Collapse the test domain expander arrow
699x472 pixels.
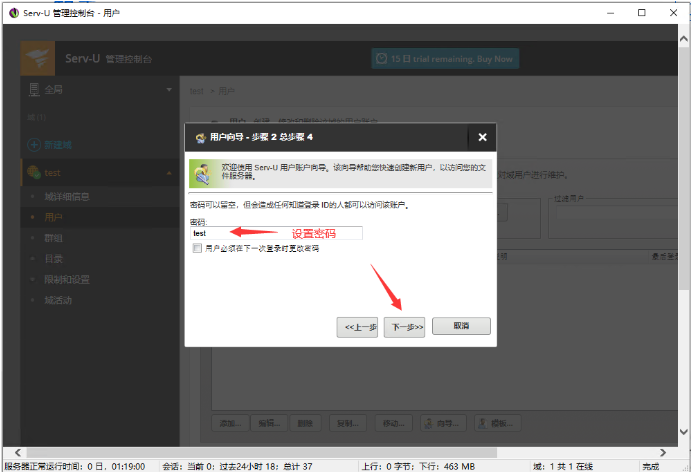(x=169, y=173)
